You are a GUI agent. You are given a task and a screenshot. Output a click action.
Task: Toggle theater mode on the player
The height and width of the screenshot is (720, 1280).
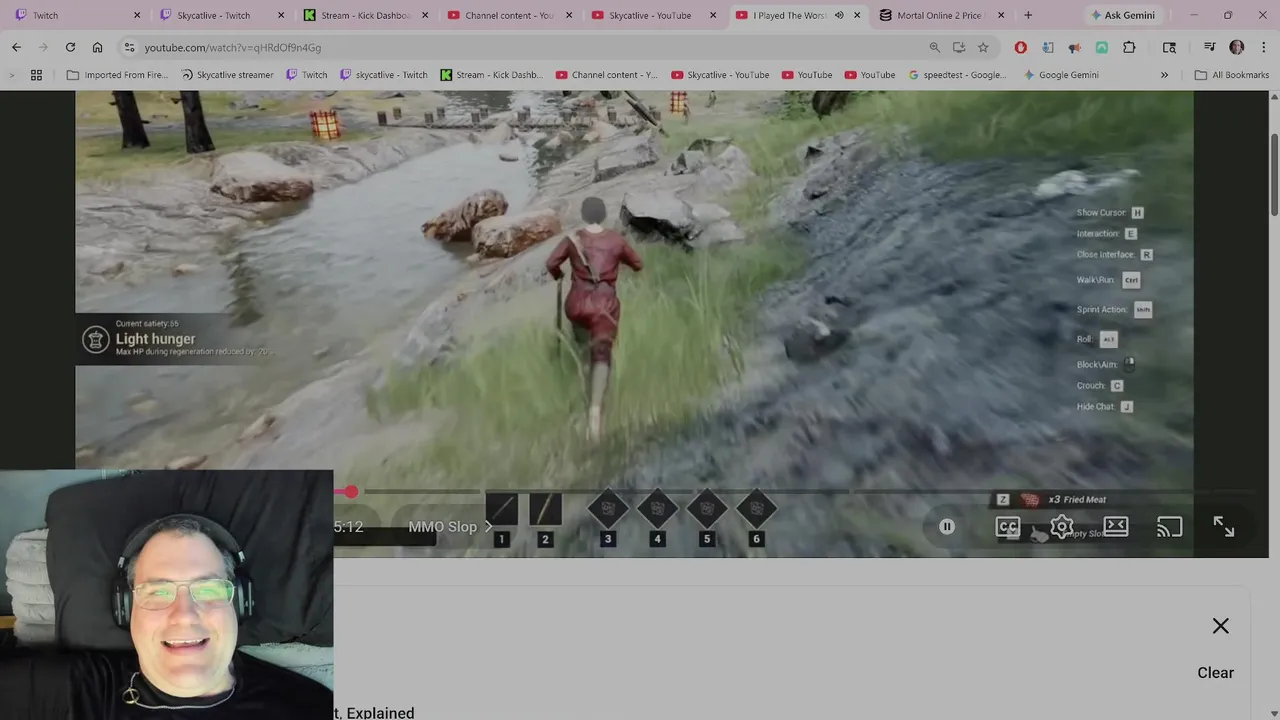point(1116,527)
